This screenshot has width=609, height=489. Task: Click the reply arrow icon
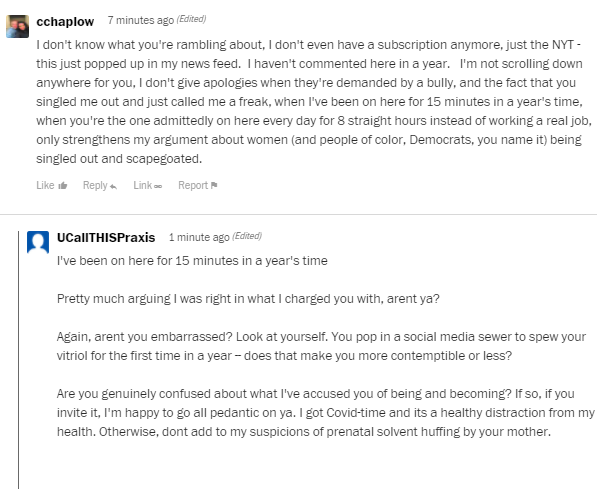click(x=112, y=185)
